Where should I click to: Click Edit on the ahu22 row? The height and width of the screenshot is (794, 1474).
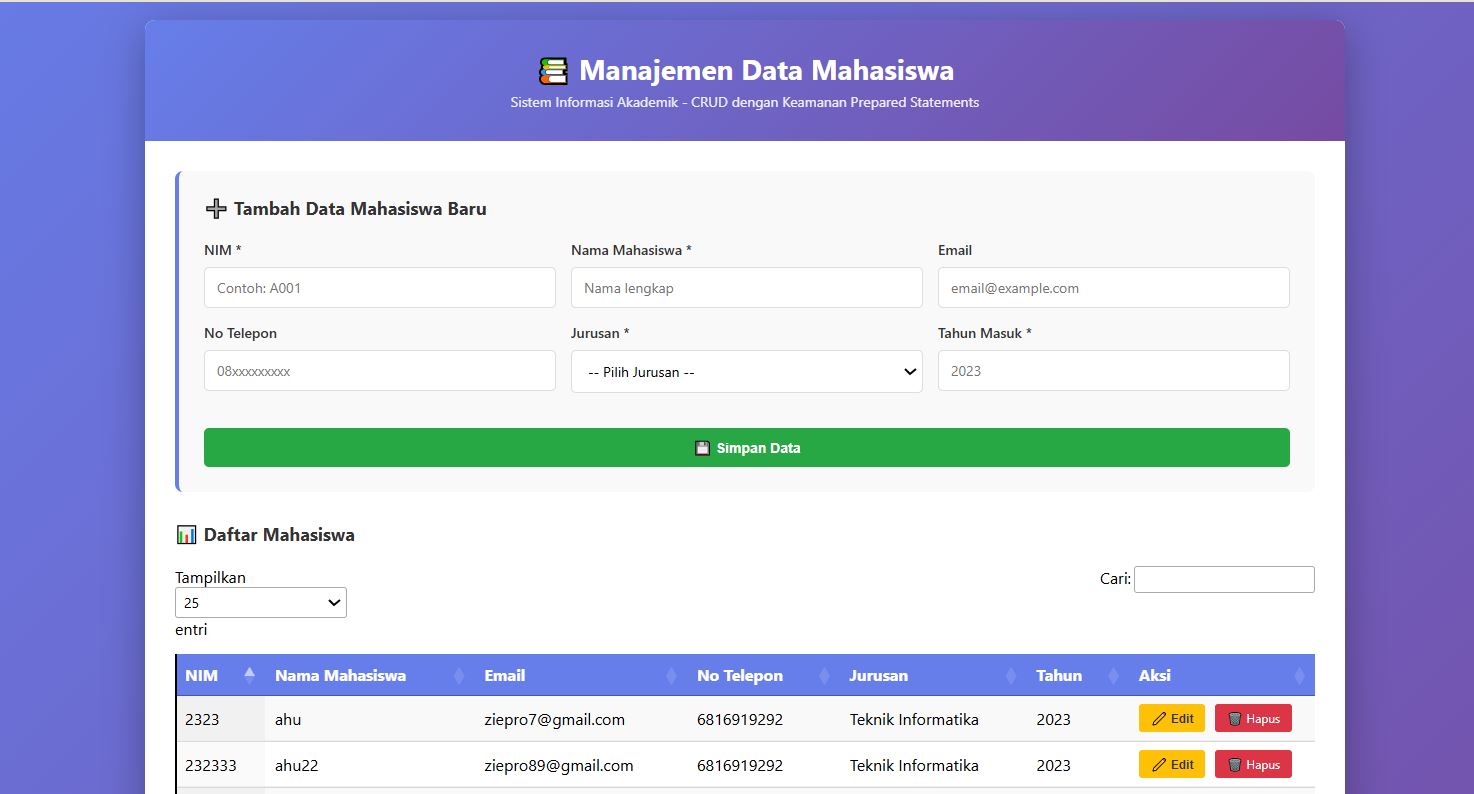[1171, 765]
